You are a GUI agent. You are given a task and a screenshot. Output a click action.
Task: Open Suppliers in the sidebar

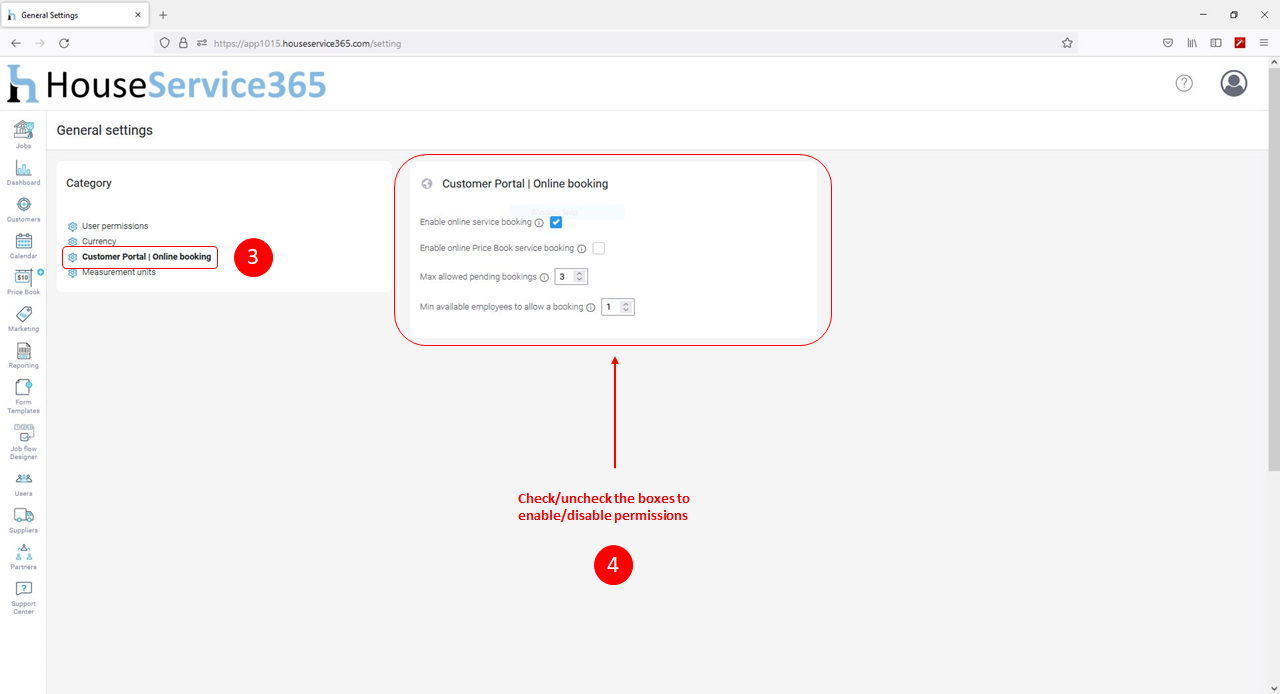23,520
